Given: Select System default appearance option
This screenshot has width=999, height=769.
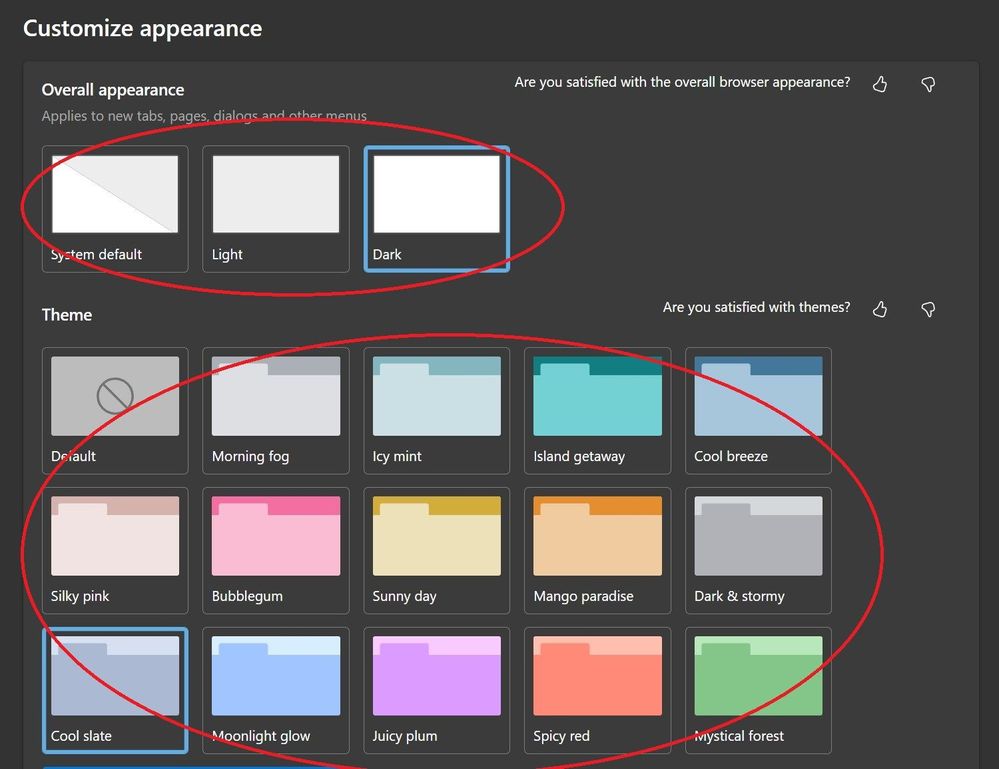Looking at the screenshot, I should point(115,209).
